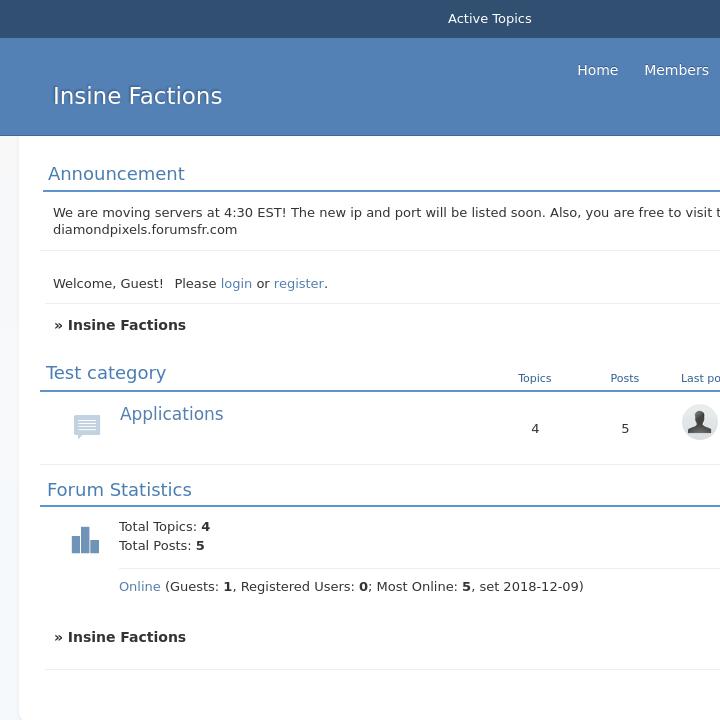Viewport: 720px width, 720px height.
Task: Click the Forum Statistics heading
Action: [x=119, y=490]
